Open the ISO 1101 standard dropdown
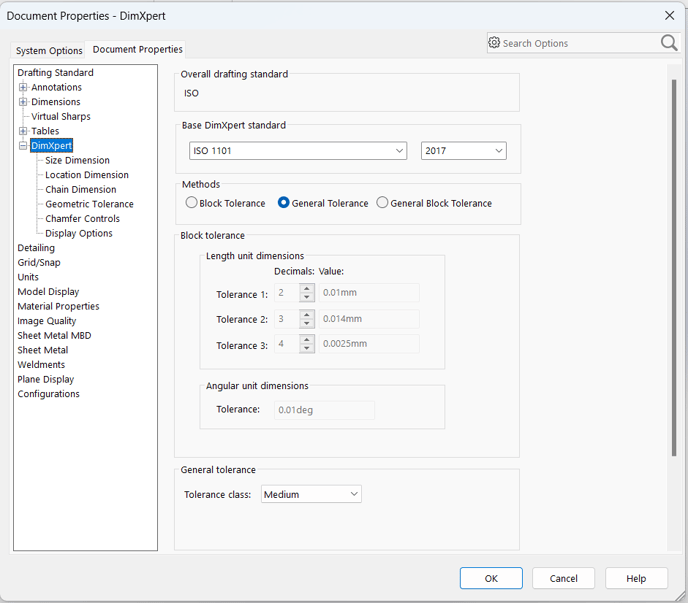 (298, 151)
